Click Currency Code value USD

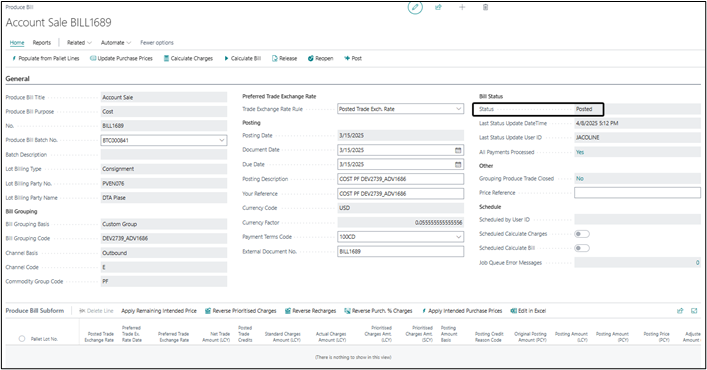(344, 208)
